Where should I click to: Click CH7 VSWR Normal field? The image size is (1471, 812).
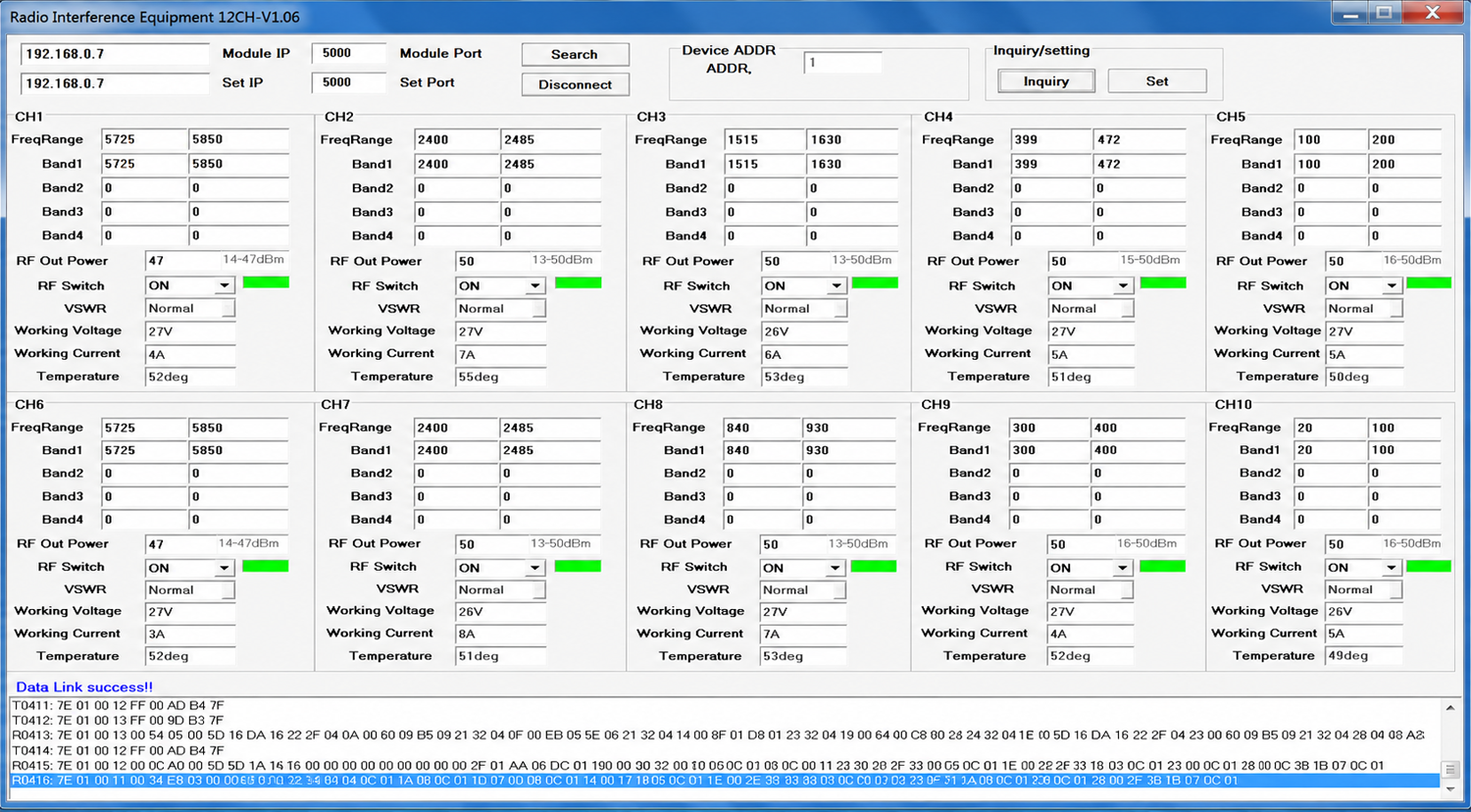(500, 589)
